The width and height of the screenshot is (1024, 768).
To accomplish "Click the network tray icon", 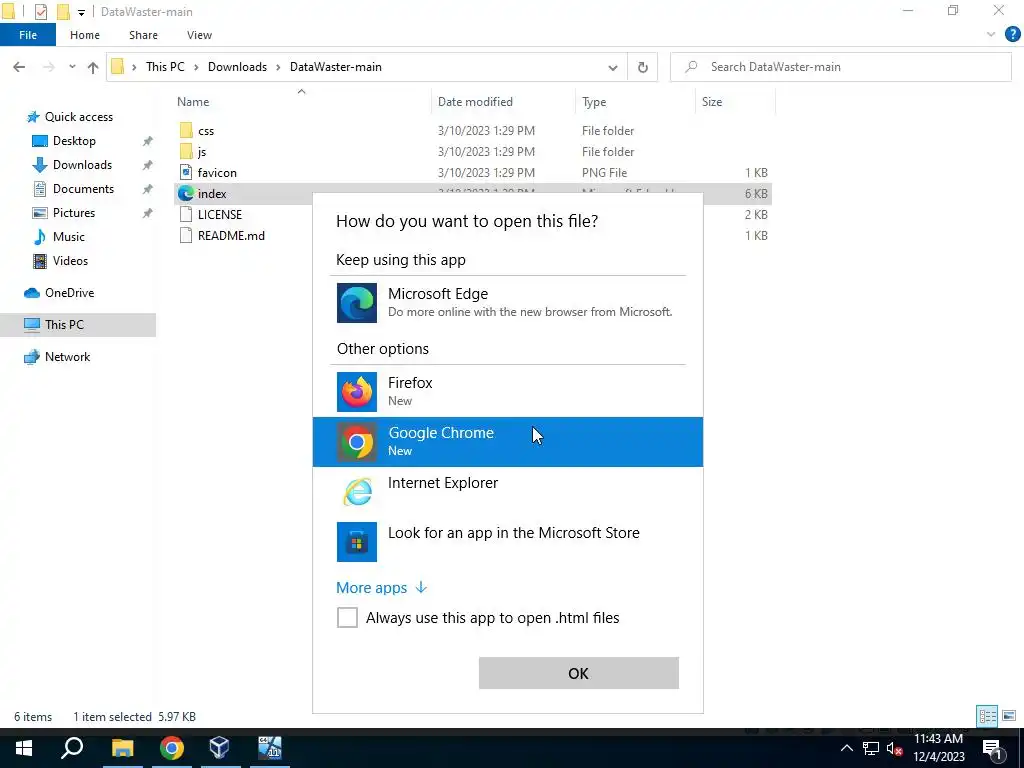I will click(871, 749).
